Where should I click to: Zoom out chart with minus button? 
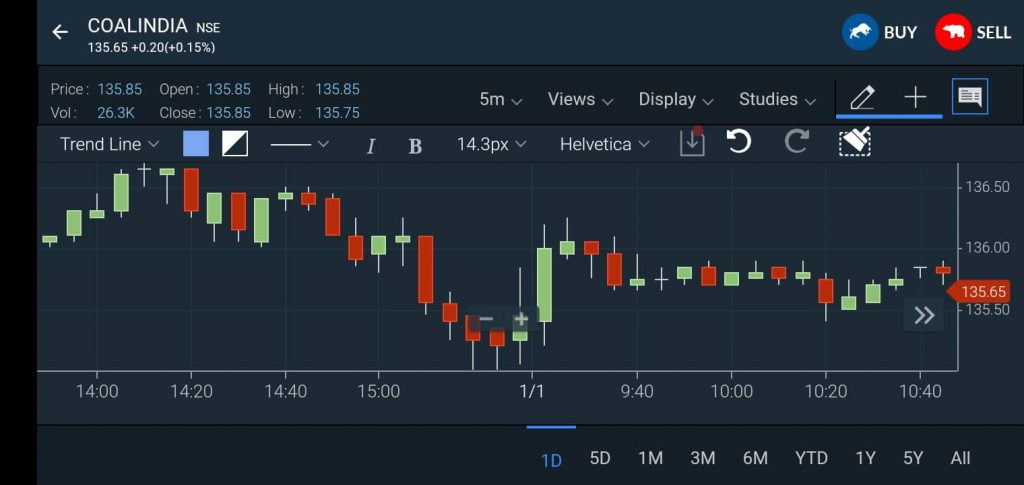486,319
